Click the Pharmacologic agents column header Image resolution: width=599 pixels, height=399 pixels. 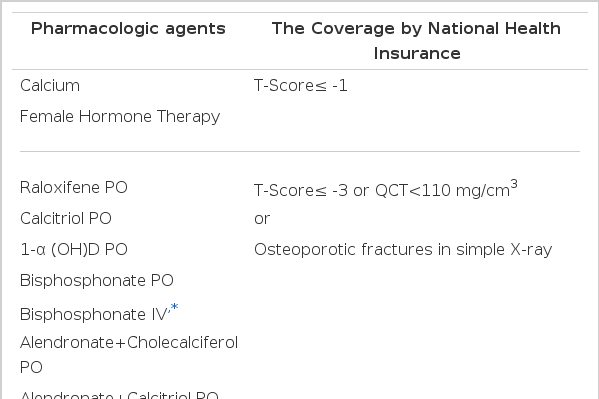tap(128, 29)
